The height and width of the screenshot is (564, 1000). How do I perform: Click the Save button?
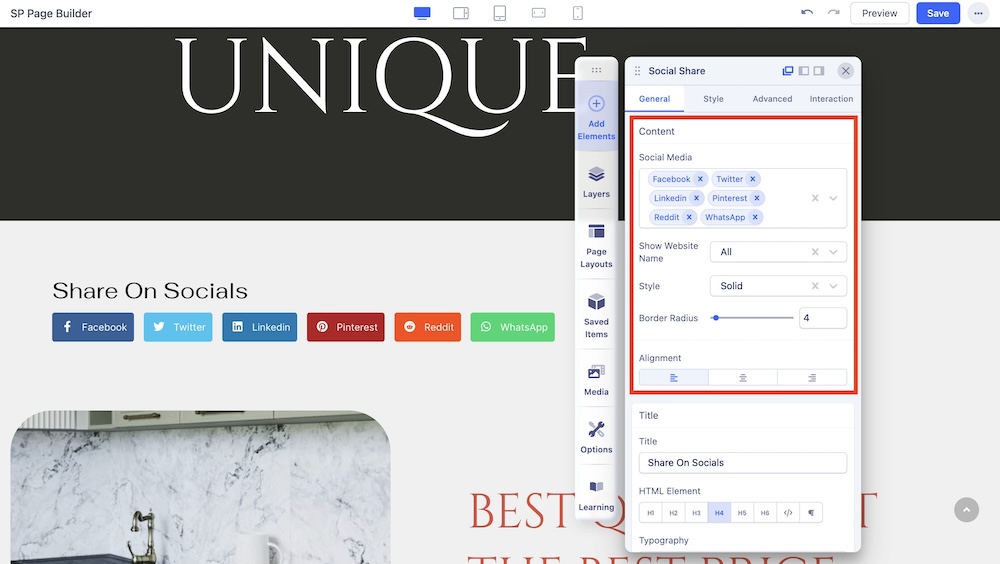tap(938, 13)
